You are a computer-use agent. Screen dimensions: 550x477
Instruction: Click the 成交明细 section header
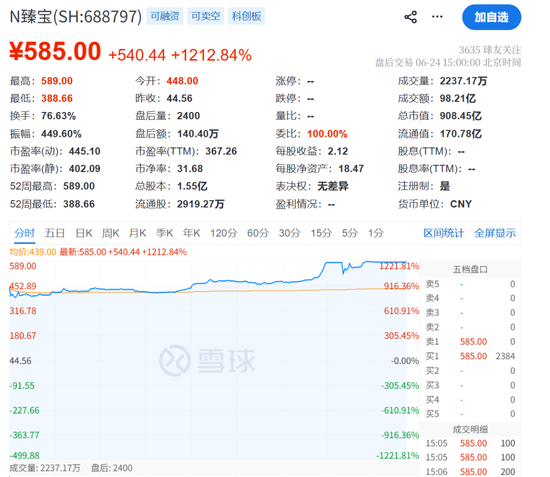tap(470, 429)
